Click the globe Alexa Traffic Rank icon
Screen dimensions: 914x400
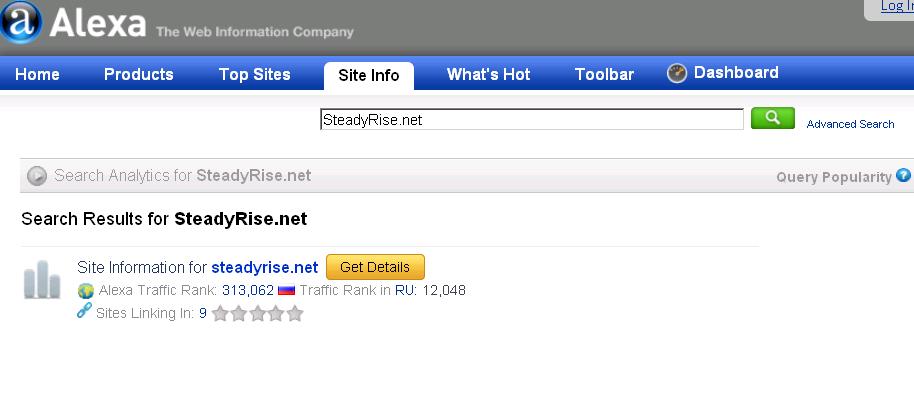point(86,291)
